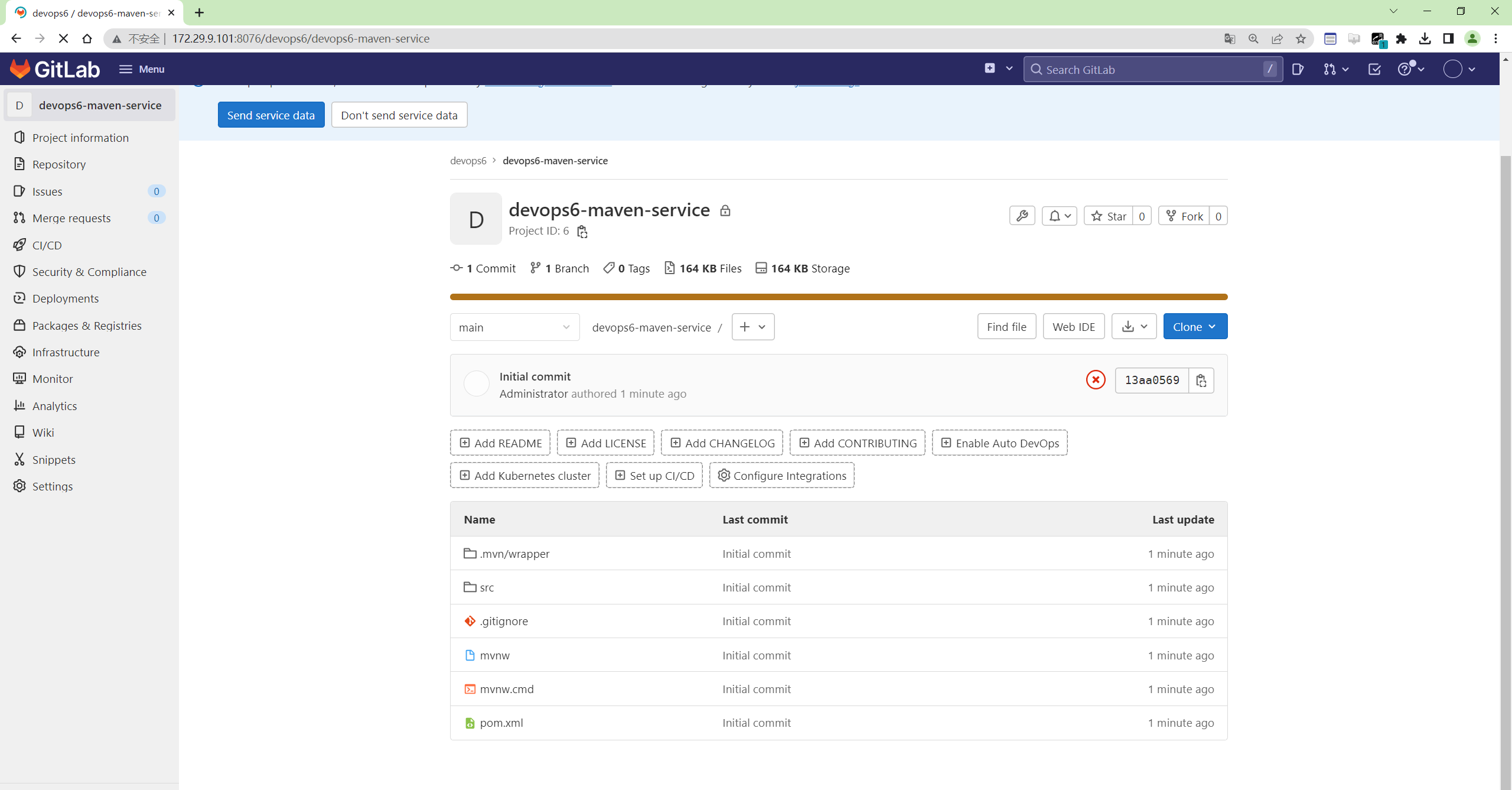The image size is (1512, 790).
Task: Open the user avatar dropdown
Action: 1459,69
